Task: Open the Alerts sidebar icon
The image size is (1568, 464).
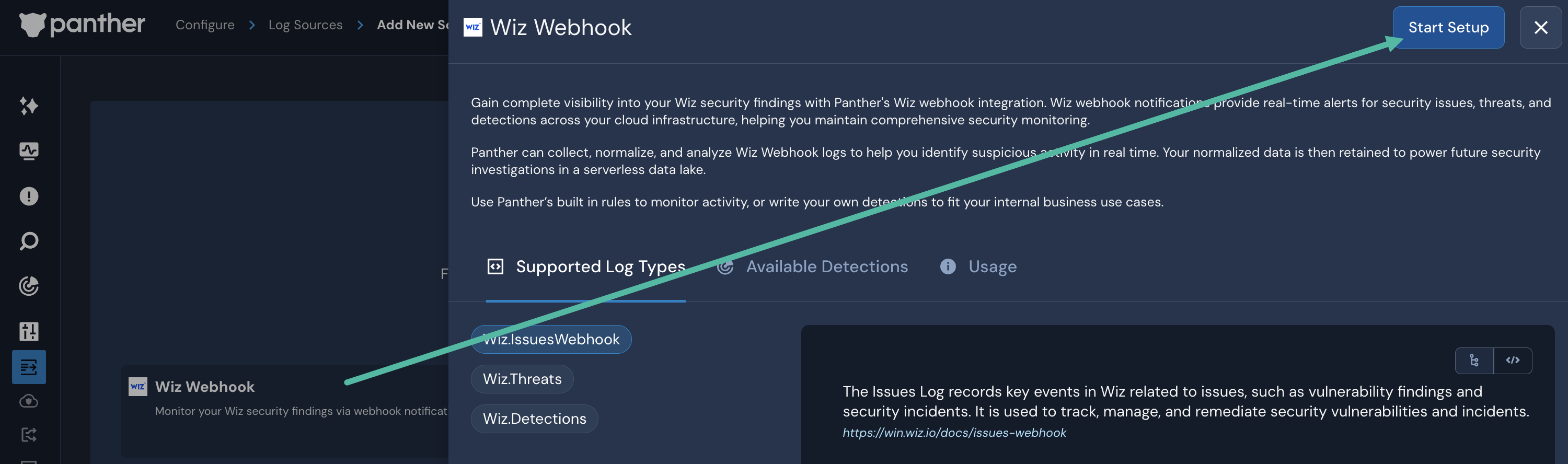Action: (x=29, y=196)
